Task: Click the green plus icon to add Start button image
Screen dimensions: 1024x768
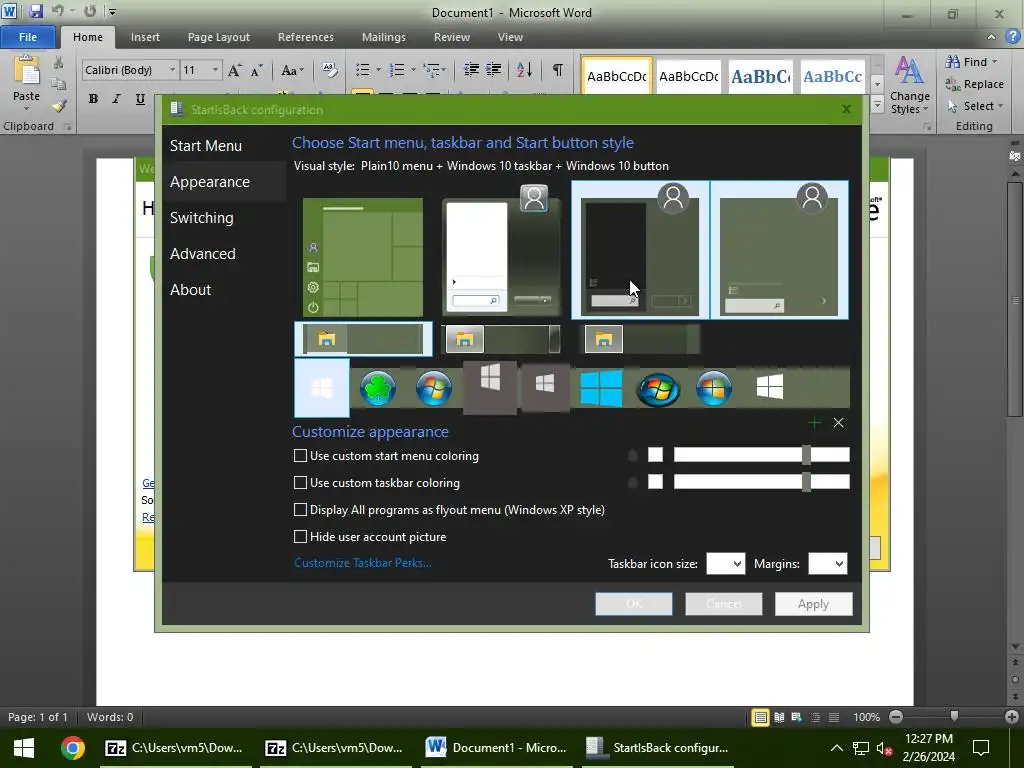Action: (x=814, y=423)
